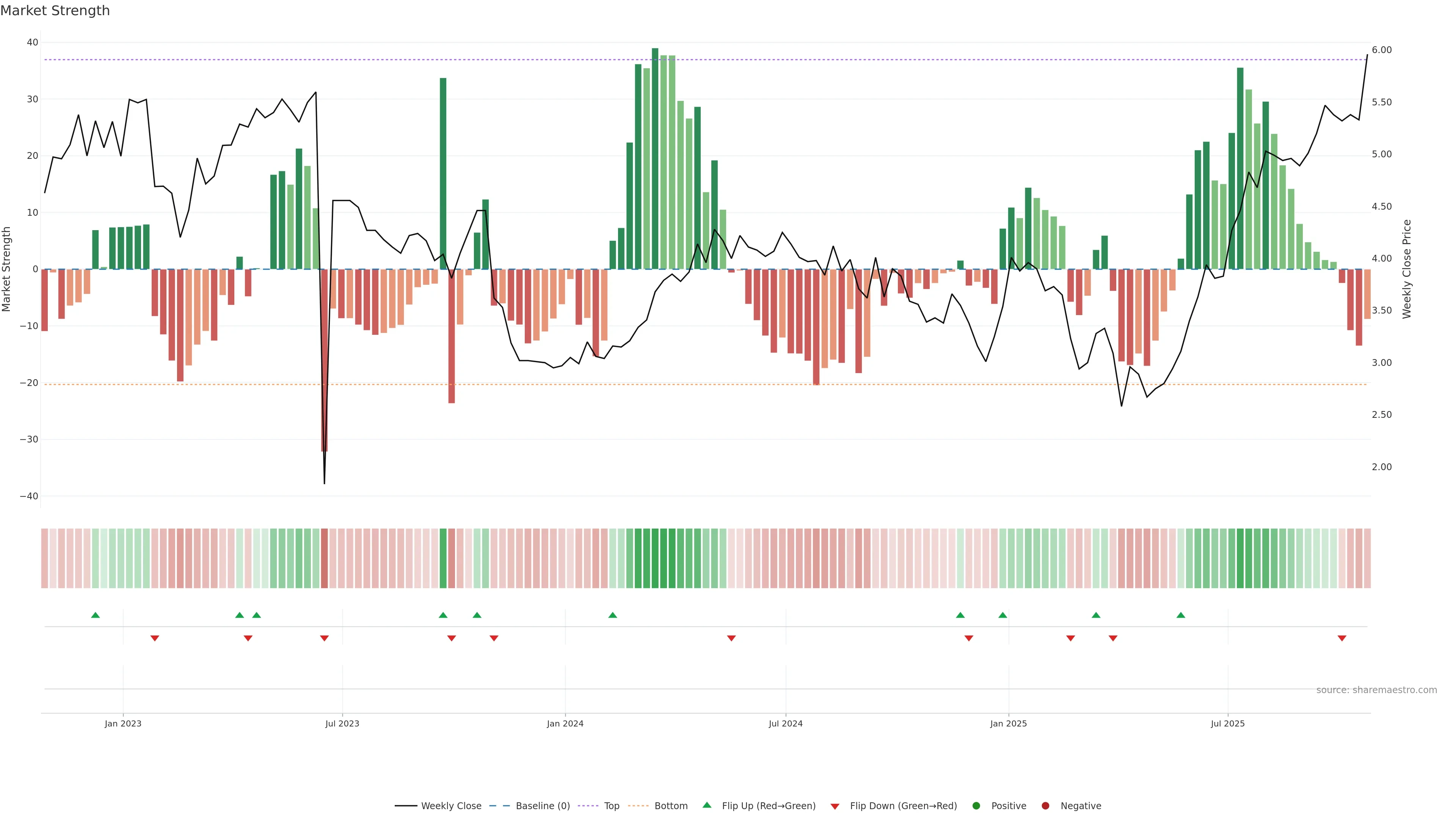This screenshot has width=1456, height=819.
Task: Click the 6.00 right axis tick label
Action: (x=1381, y=50)
